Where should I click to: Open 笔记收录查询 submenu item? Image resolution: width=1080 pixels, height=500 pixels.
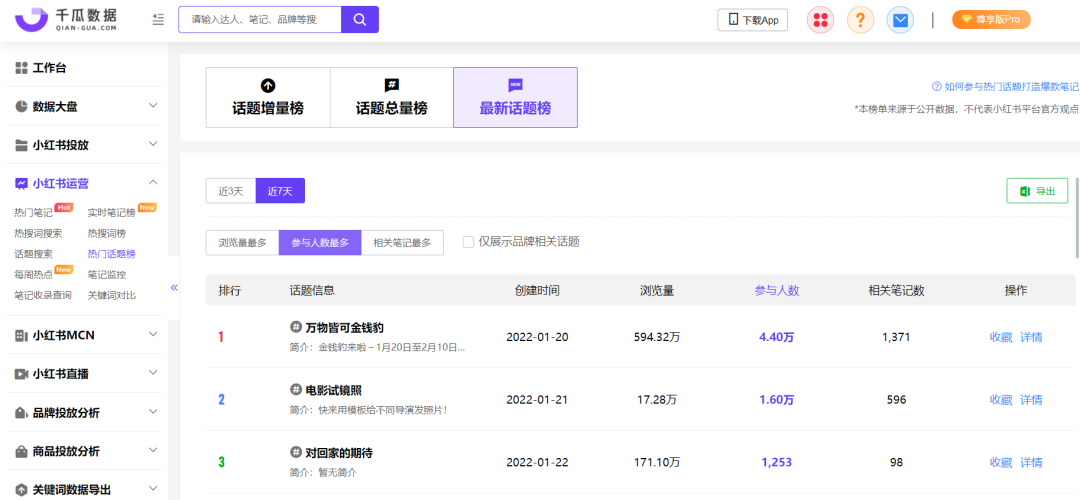coord(43,295)
